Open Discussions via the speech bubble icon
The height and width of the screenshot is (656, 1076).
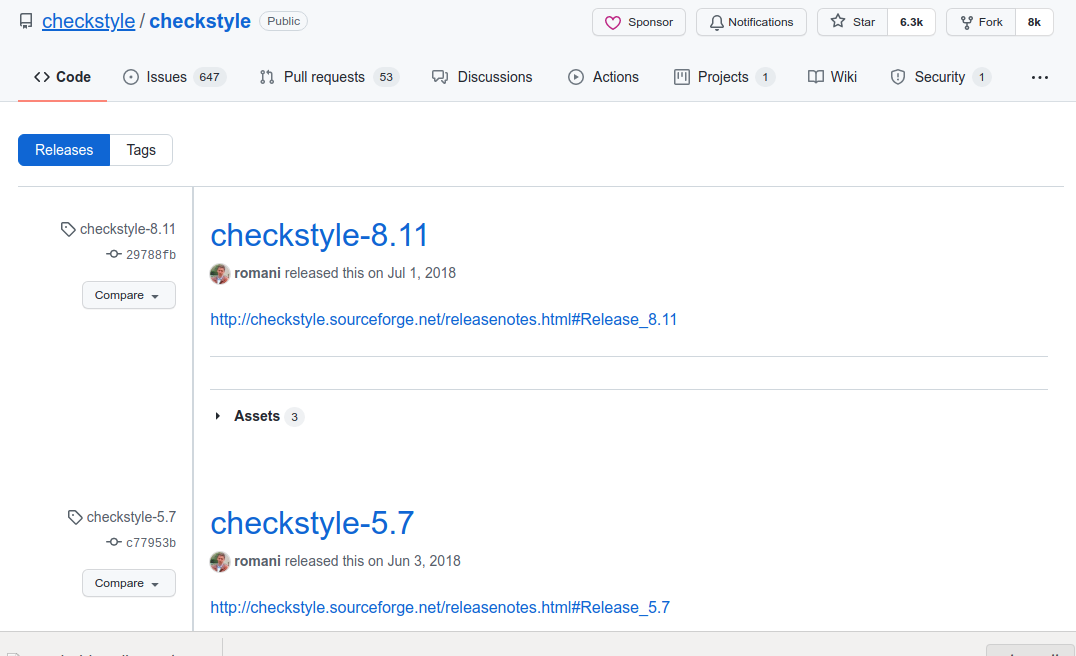coord(441,76)
